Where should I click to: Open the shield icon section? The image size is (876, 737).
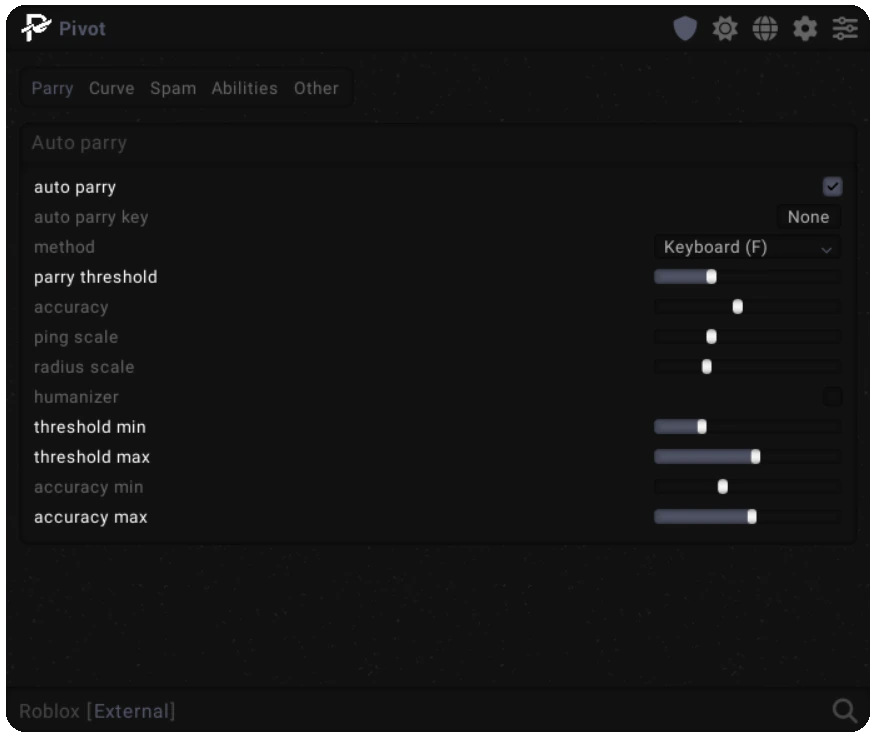point(685,28)
